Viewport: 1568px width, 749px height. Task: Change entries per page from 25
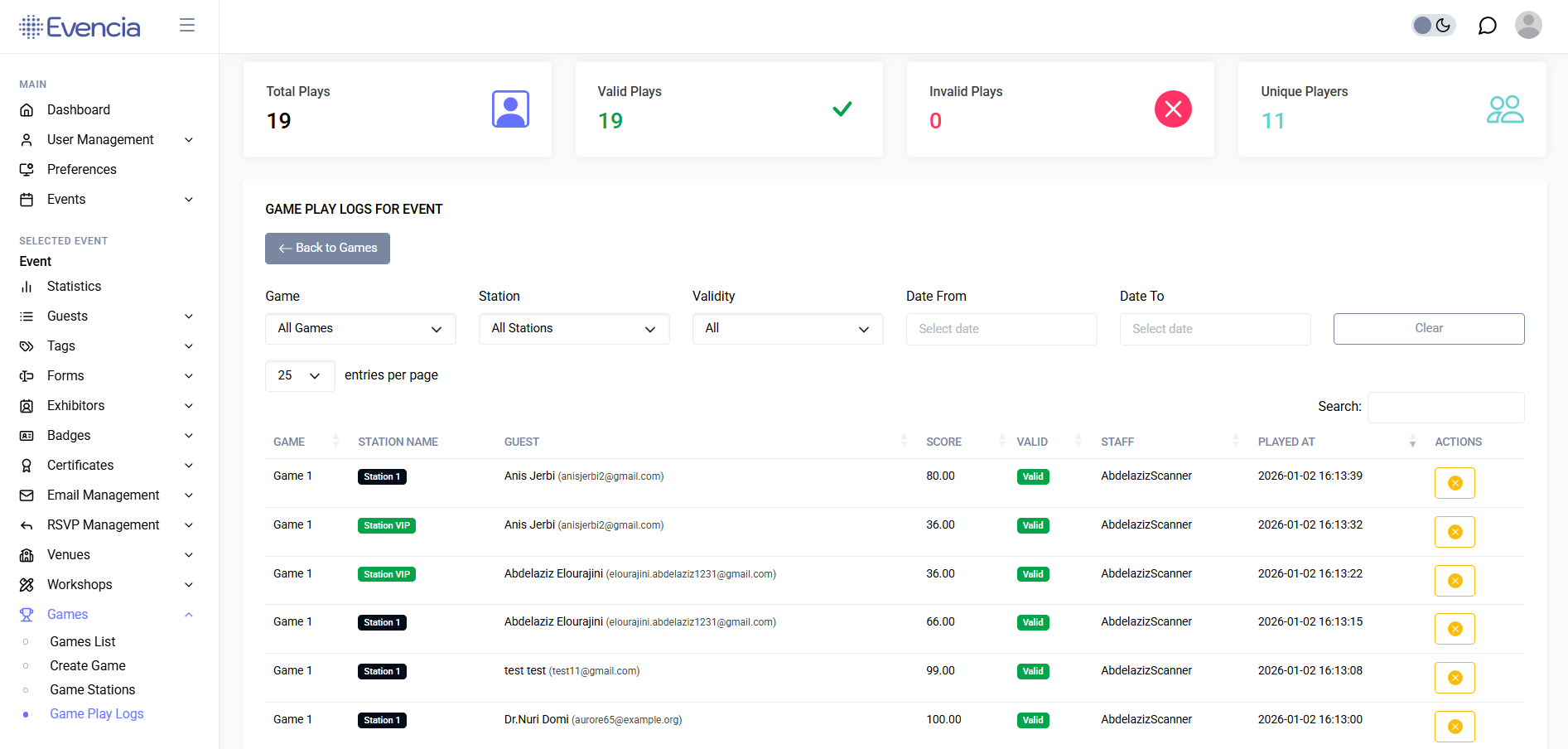point(299,375)
